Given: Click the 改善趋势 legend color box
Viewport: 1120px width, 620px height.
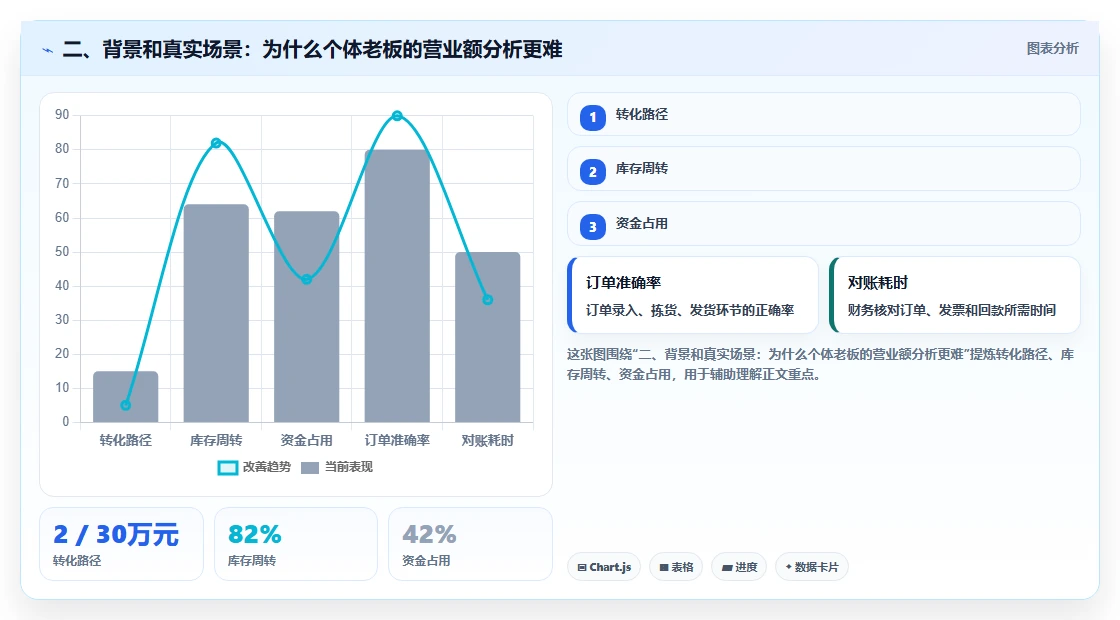Looking at the screenshot, I should coord(227,468).
